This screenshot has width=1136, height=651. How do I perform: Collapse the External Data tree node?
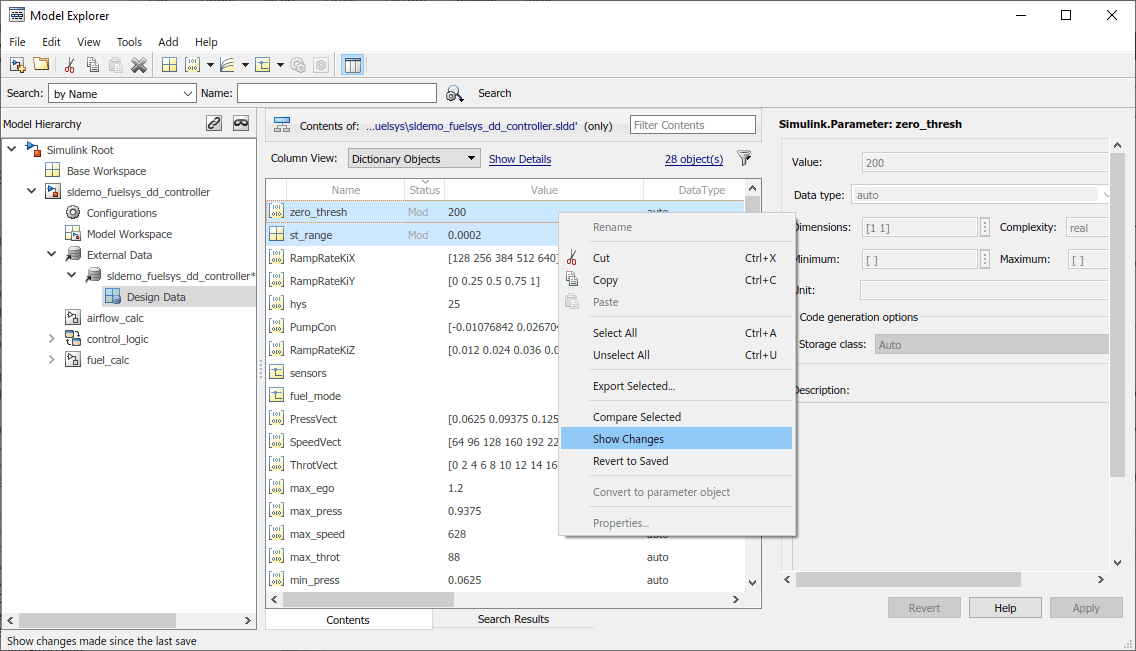[52, 255]
